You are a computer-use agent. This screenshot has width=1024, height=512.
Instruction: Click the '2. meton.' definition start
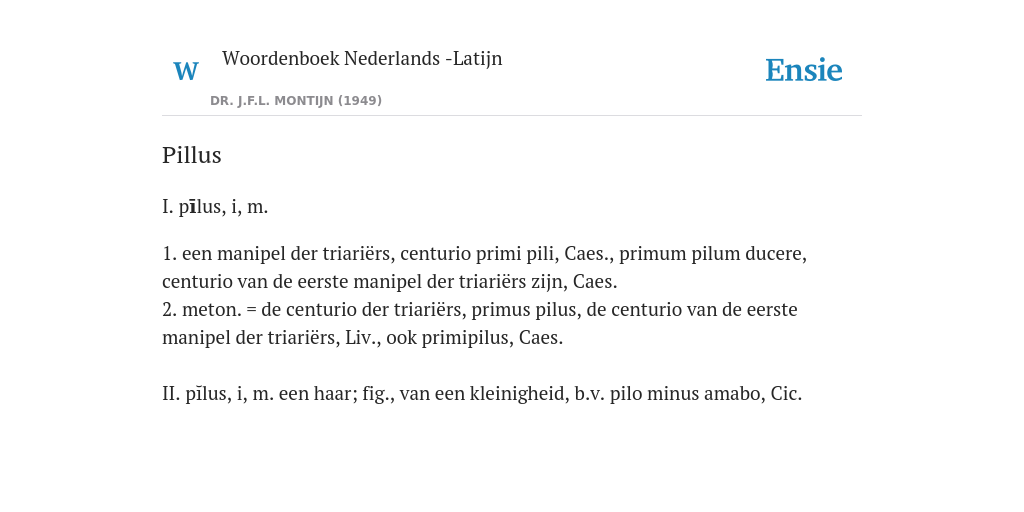(202, 309)
